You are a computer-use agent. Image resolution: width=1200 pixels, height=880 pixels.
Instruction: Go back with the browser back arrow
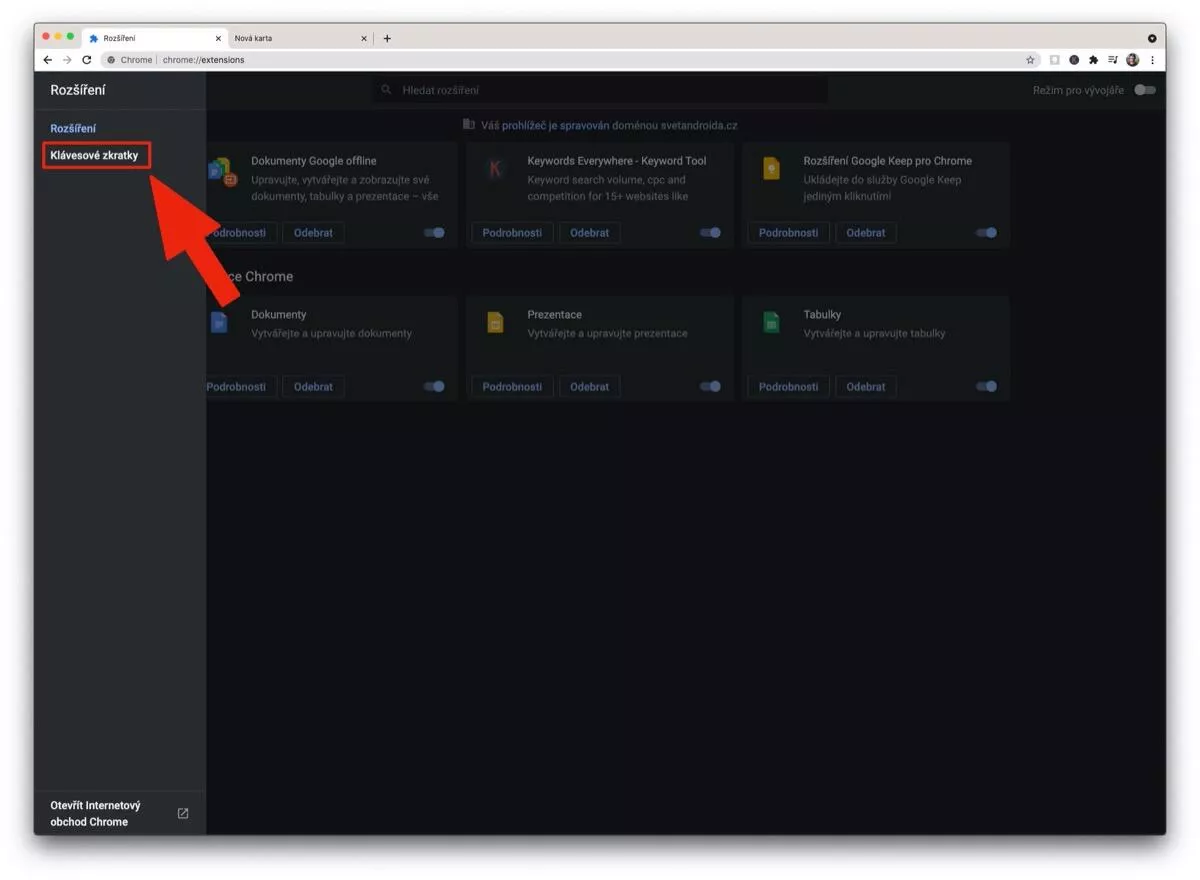[47, 60]
